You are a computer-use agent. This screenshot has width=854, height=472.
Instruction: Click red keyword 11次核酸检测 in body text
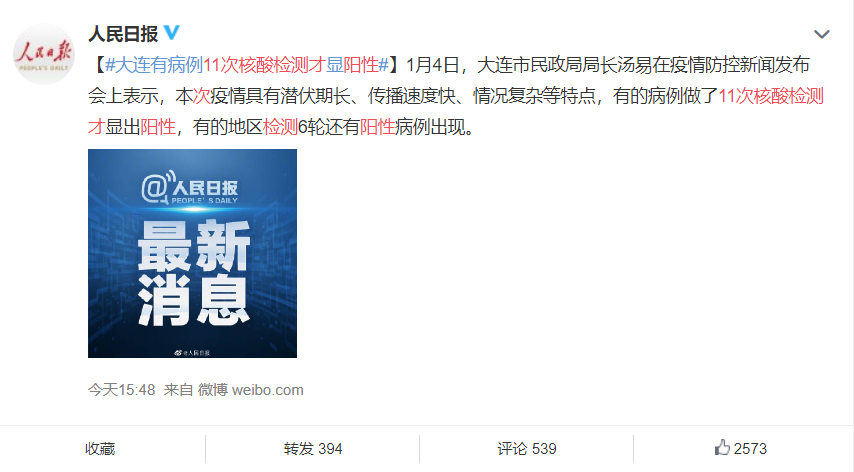771,96
